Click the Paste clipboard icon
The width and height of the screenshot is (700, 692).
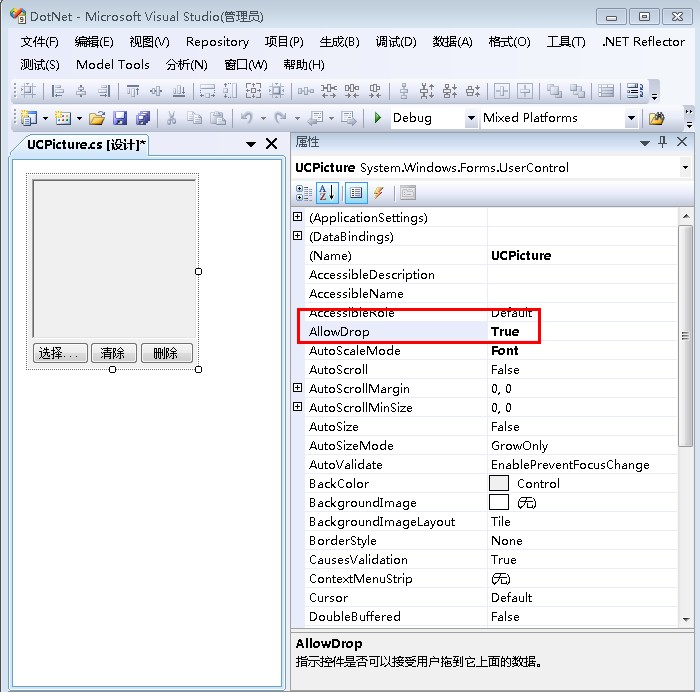[218, 118]
